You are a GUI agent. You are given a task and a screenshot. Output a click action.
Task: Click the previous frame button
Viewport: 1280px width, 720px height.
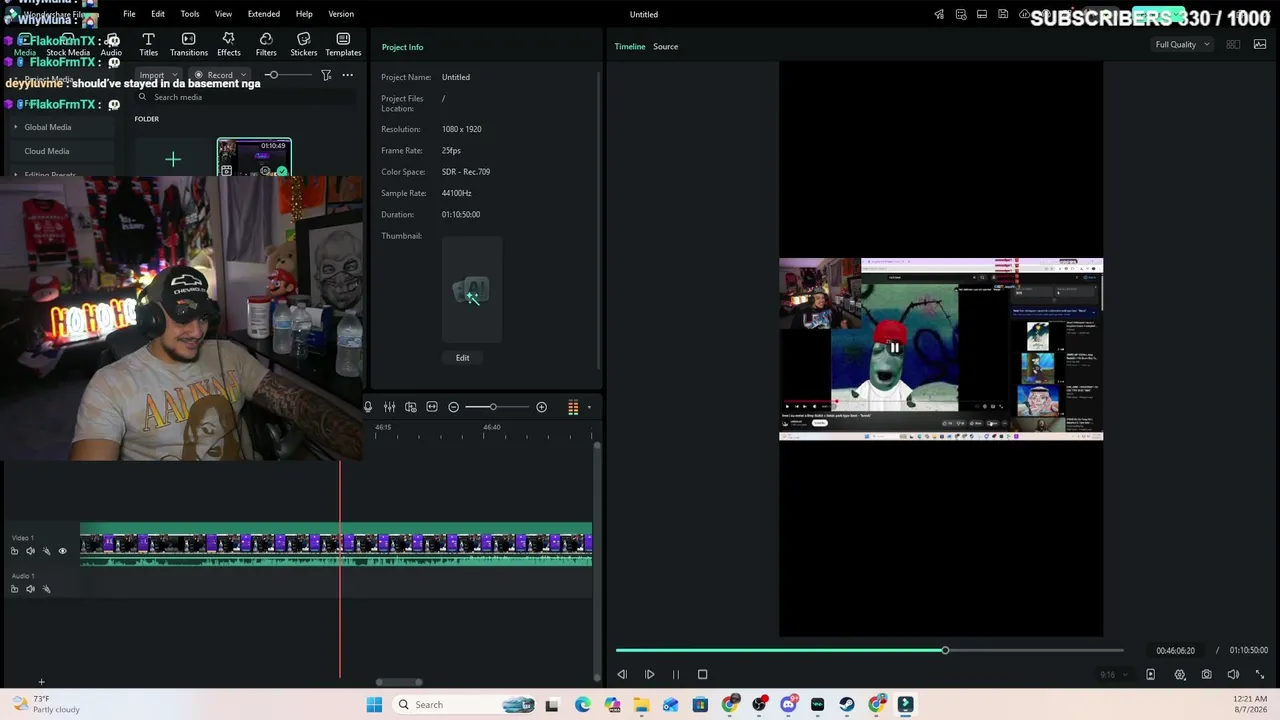(622, 675)
